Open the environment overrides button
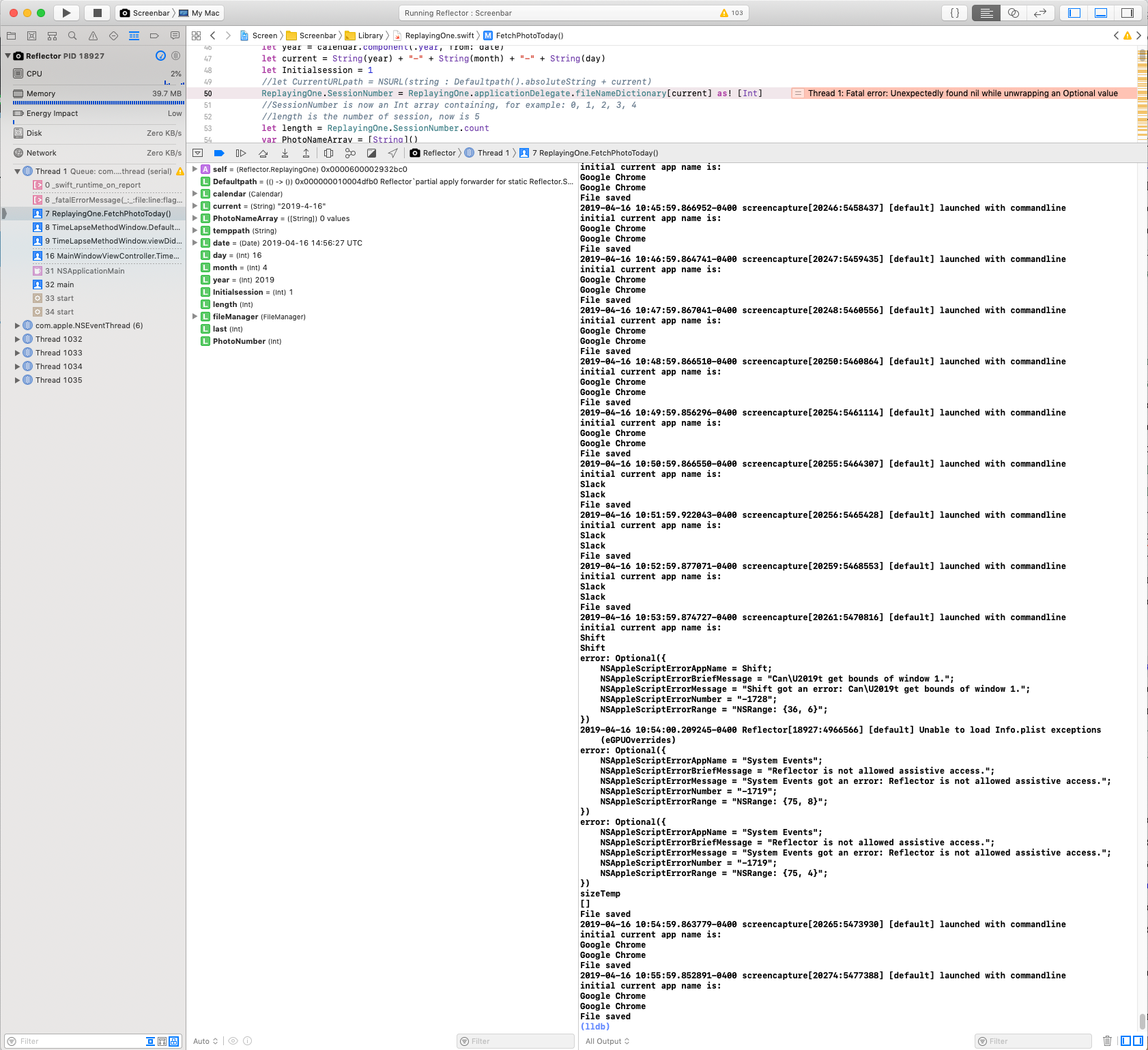Viewport: 1148px width, 1050px height. tap(371, 153)
